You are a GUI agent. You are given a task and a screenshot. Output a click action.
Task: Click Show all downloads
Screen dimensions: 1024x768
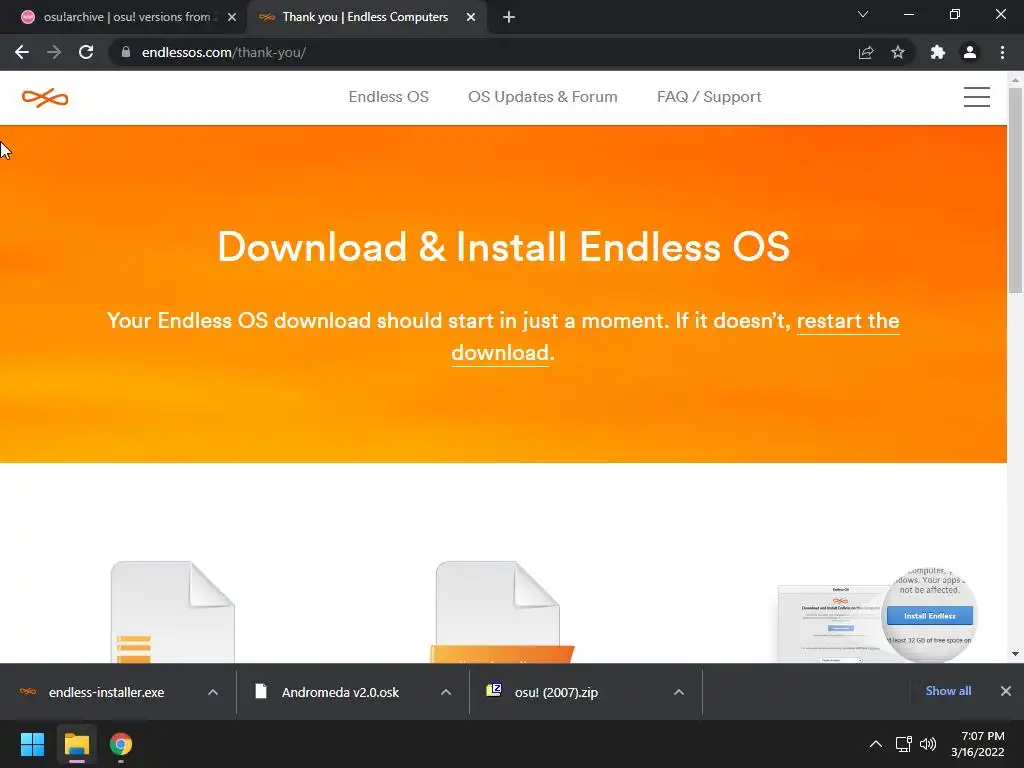948,691
